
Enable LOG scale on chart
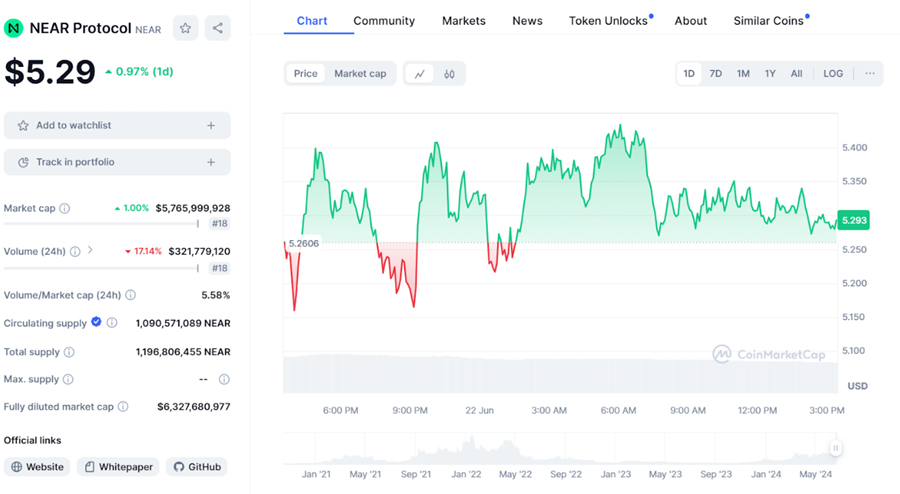pos(833,74)
